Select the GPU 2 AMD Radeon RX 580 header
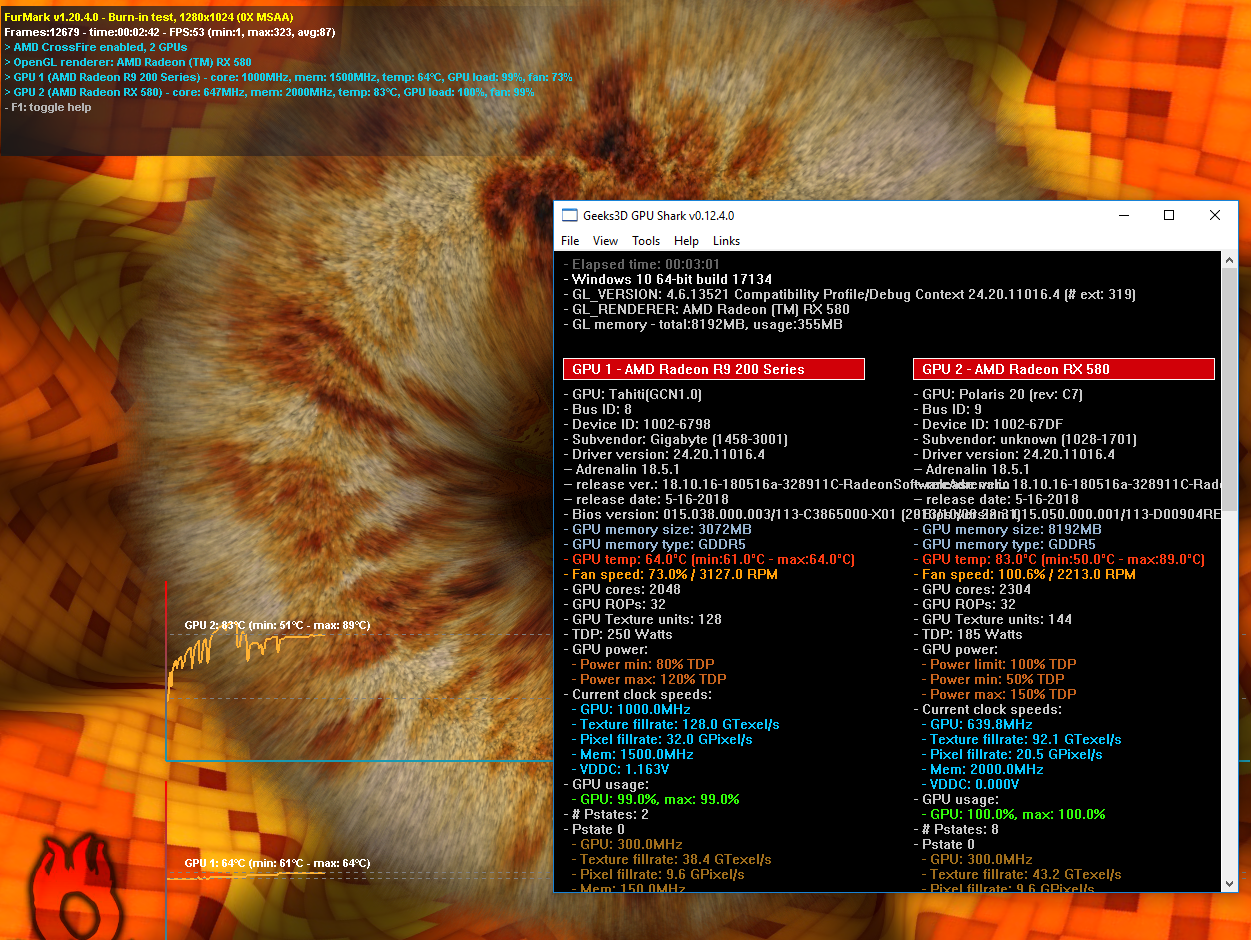This screenshot has width=1251, height=940. [x=1064, y=369]
